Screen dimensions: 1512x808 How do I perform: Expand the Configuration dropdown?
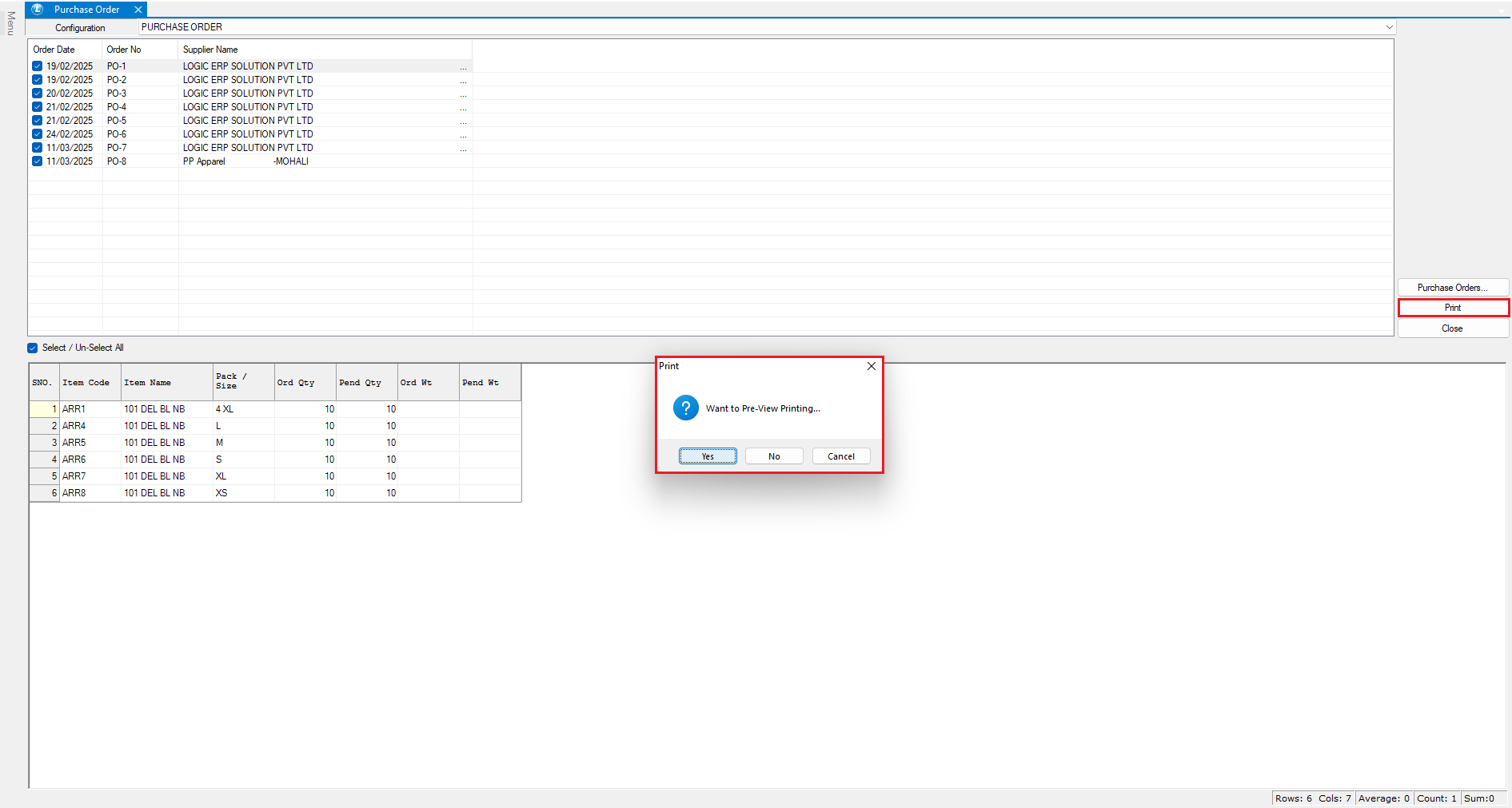1389,27
